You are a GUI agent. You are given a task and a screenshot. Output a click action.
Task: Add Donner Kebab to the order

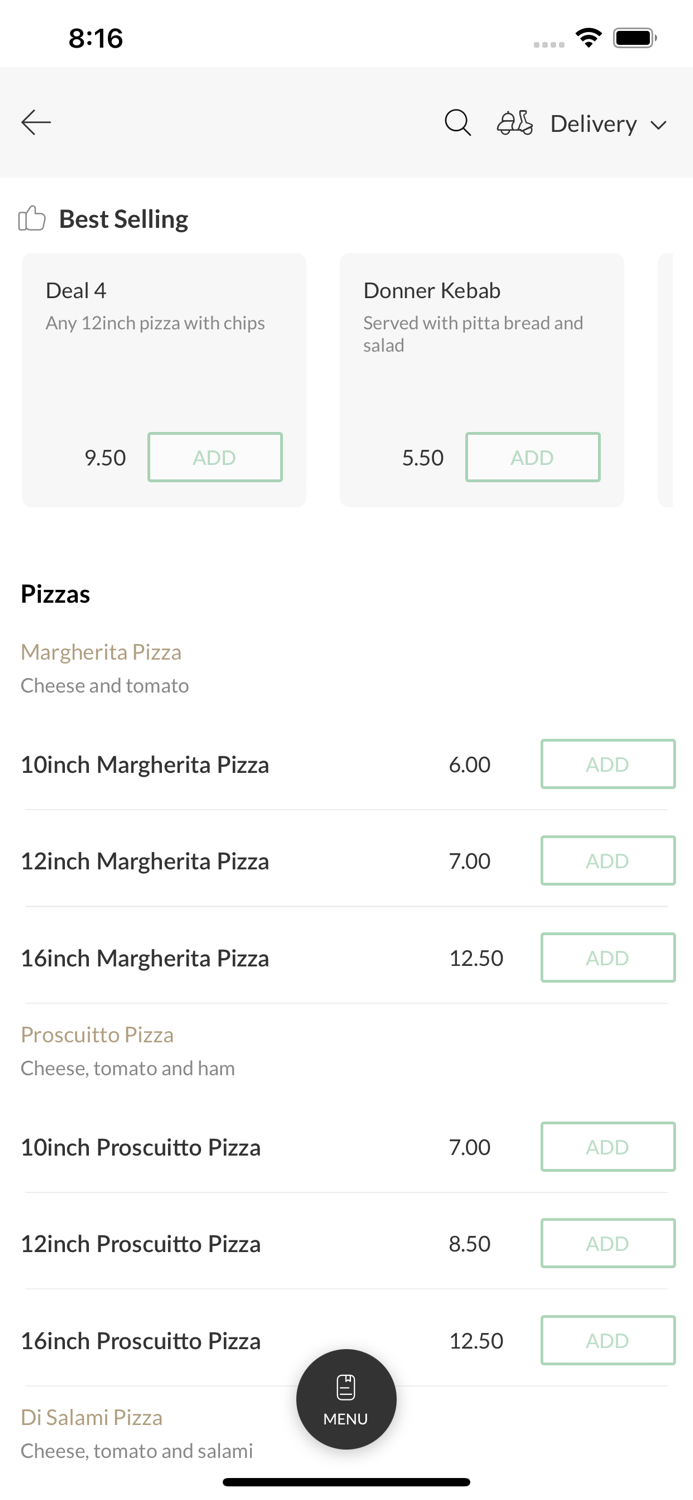pos(533,457)
